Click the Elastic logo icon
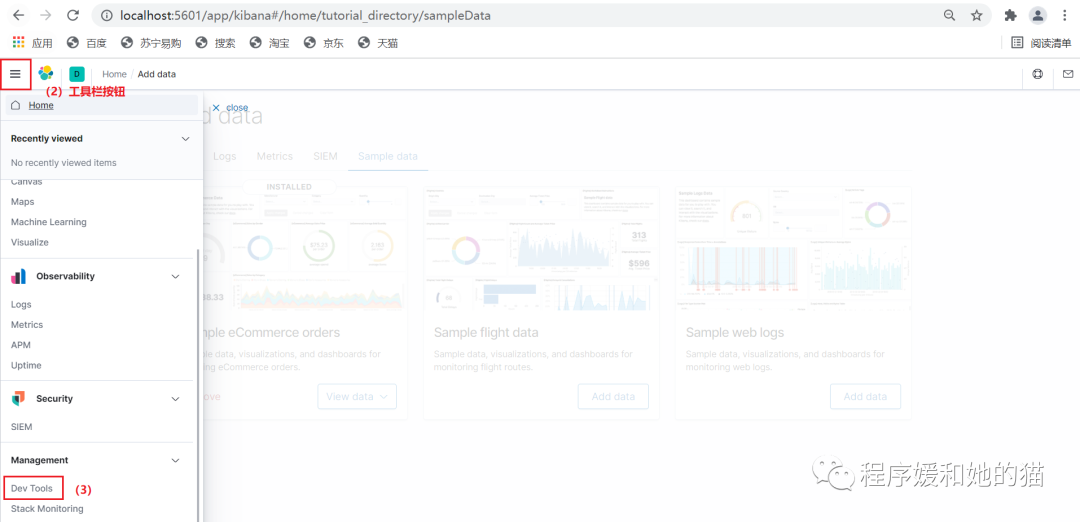This screenshot has height=522, width=1080. (45, 73)
